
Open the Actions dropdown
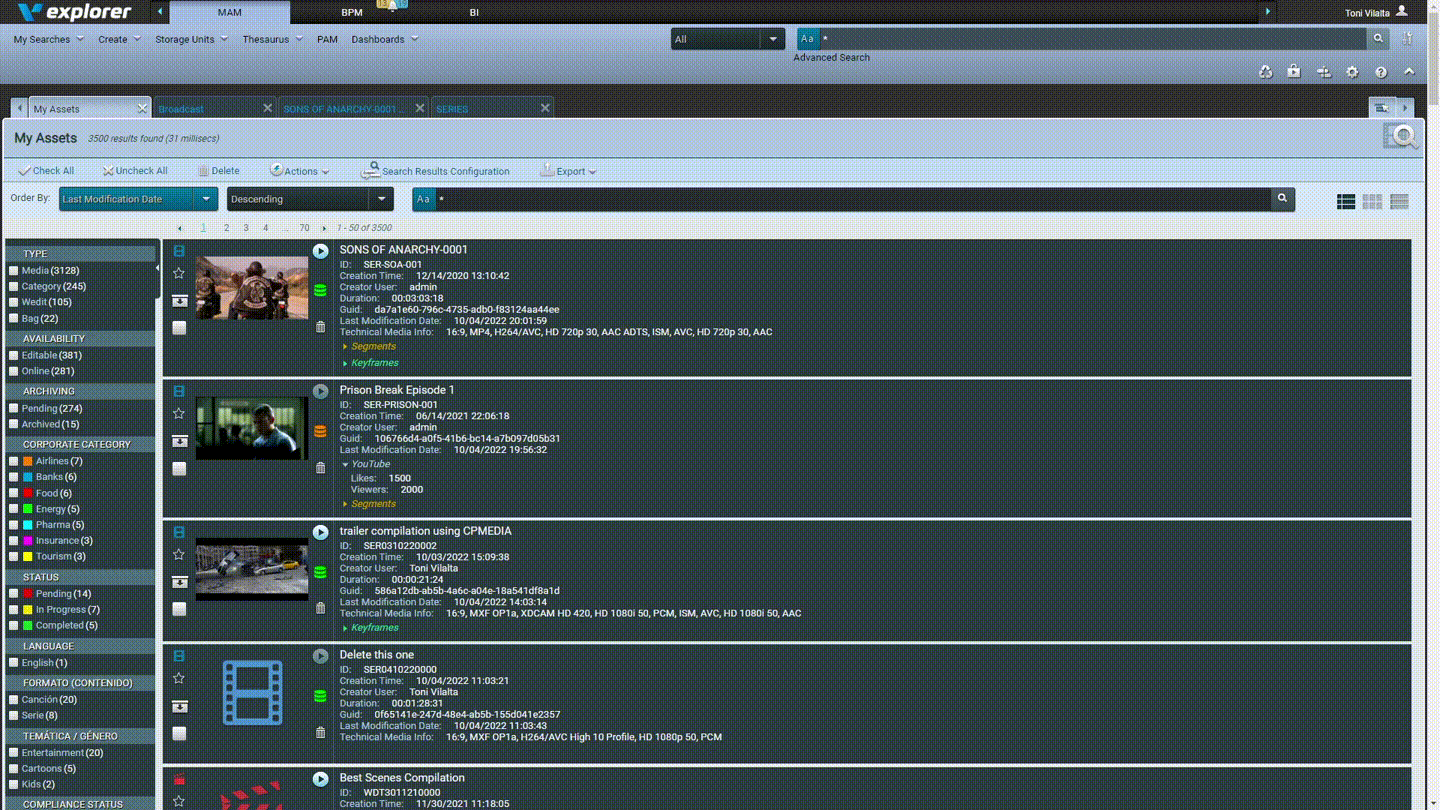[x=299, y=171]
